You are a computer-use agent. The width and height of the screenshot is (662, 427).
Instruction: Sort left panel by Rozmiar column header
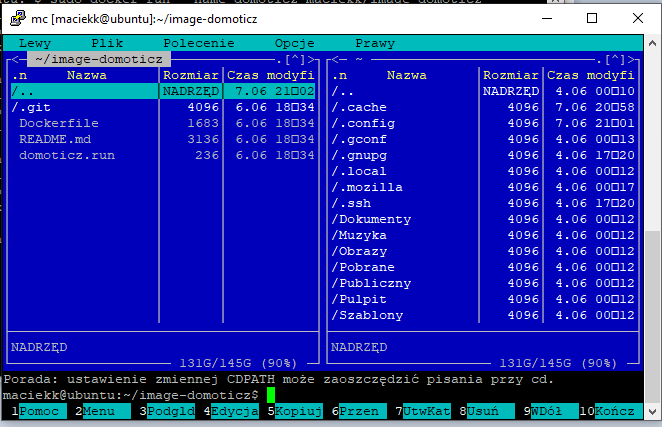(x=190, y=75)
